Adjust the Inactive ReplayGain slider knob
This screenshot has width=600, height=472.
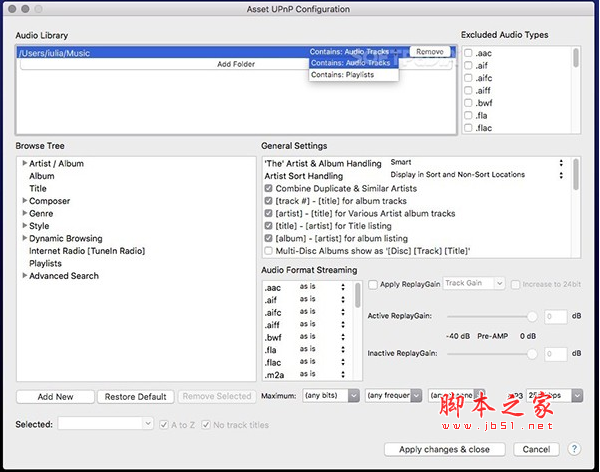[532, 354]
